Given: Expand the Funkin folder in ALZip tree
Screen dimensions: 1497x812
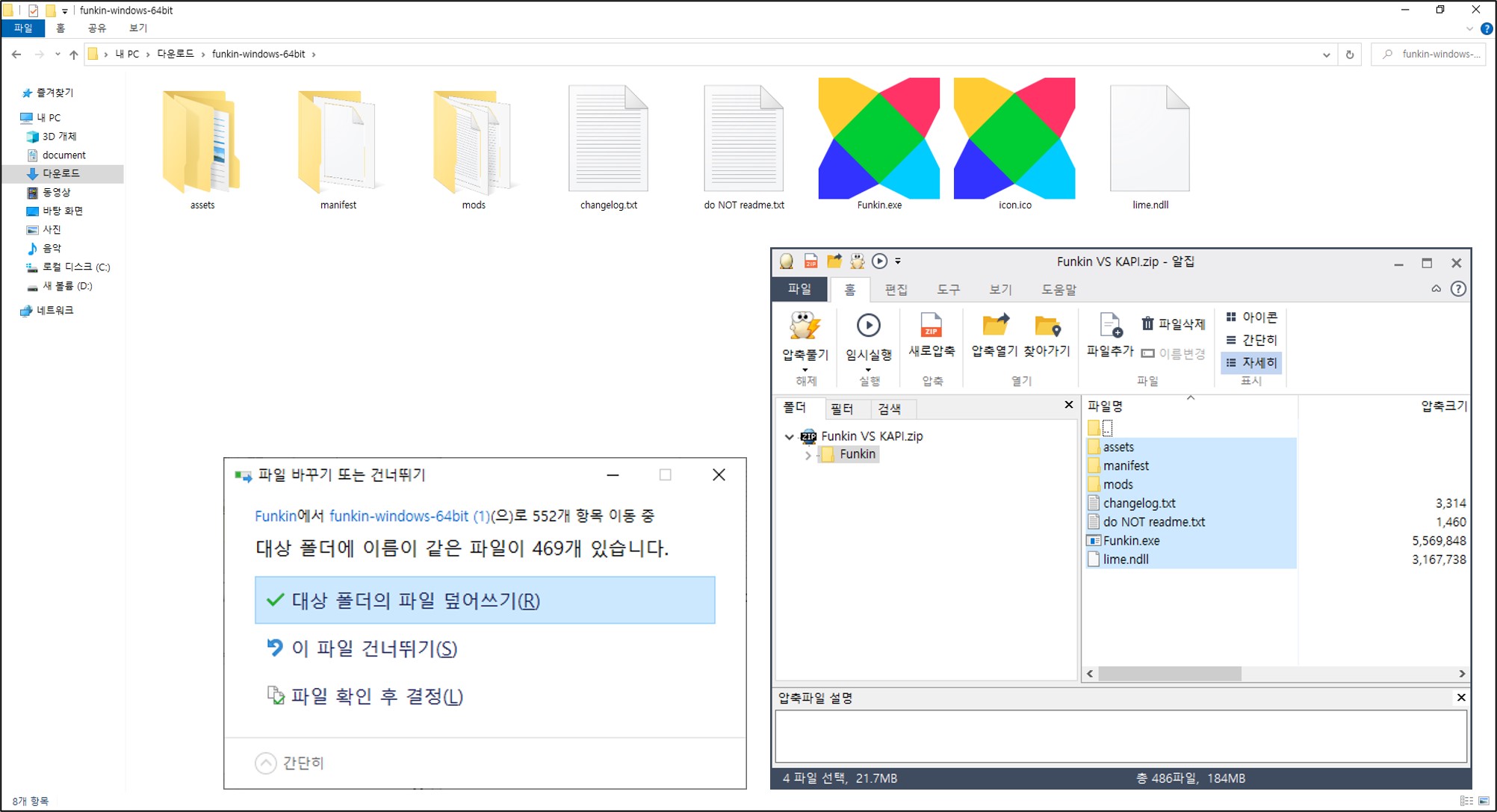Looking at the screenshot, I should 808,455.
